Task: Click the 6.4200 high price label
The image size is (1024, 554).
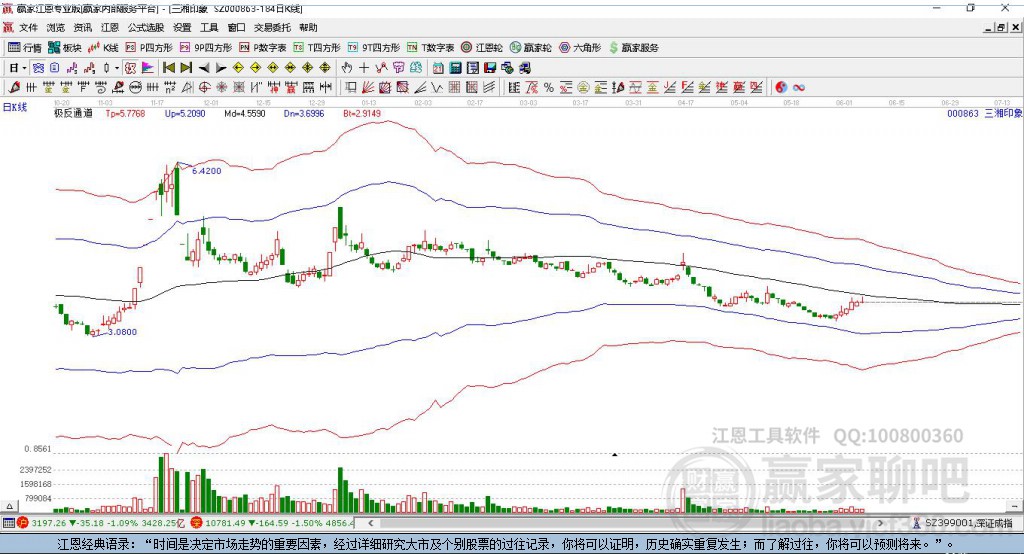Action: [206, 171]
